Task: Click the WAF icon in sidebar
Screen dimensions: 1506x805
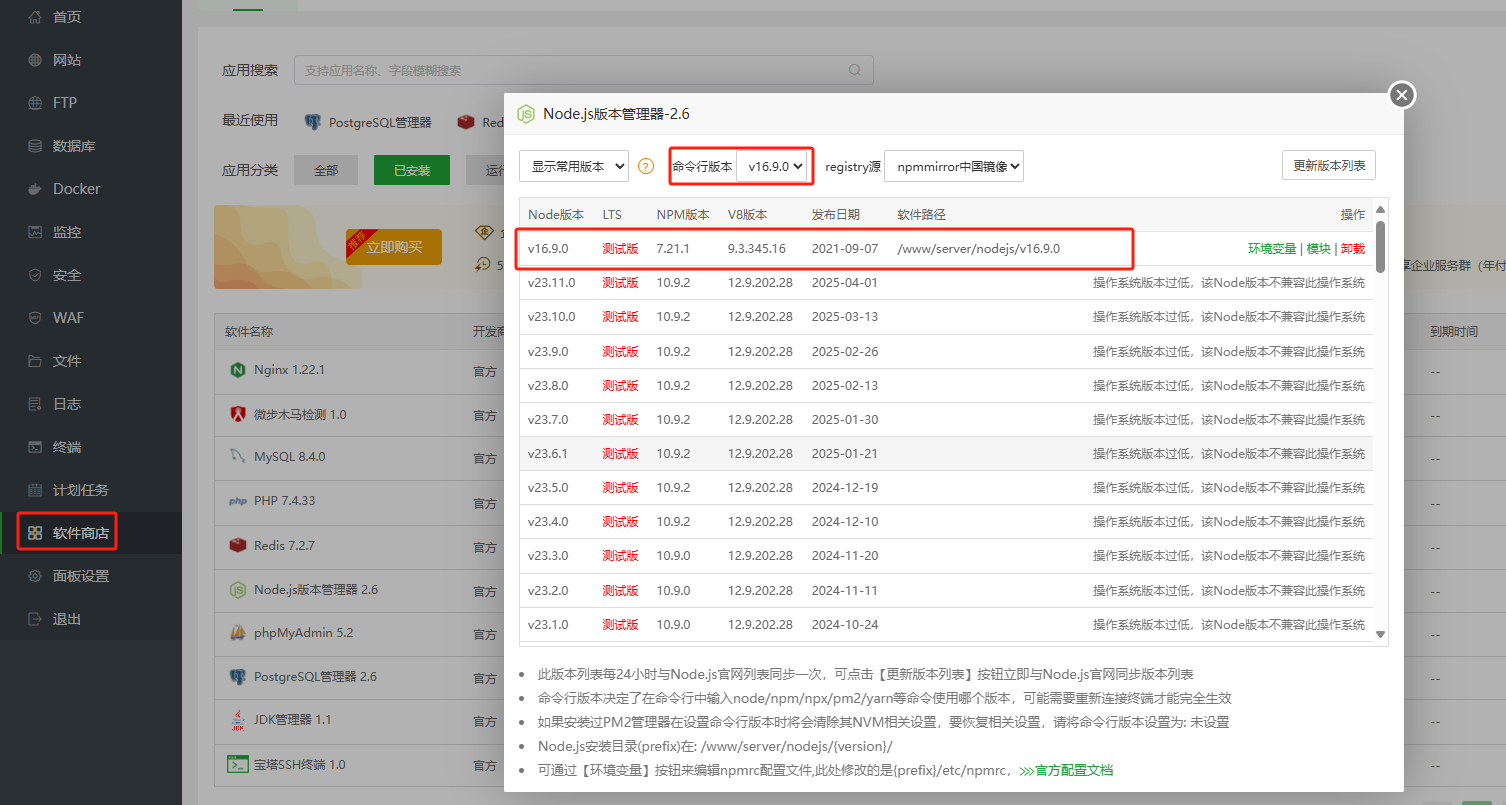Action: (x=35, y=318)
